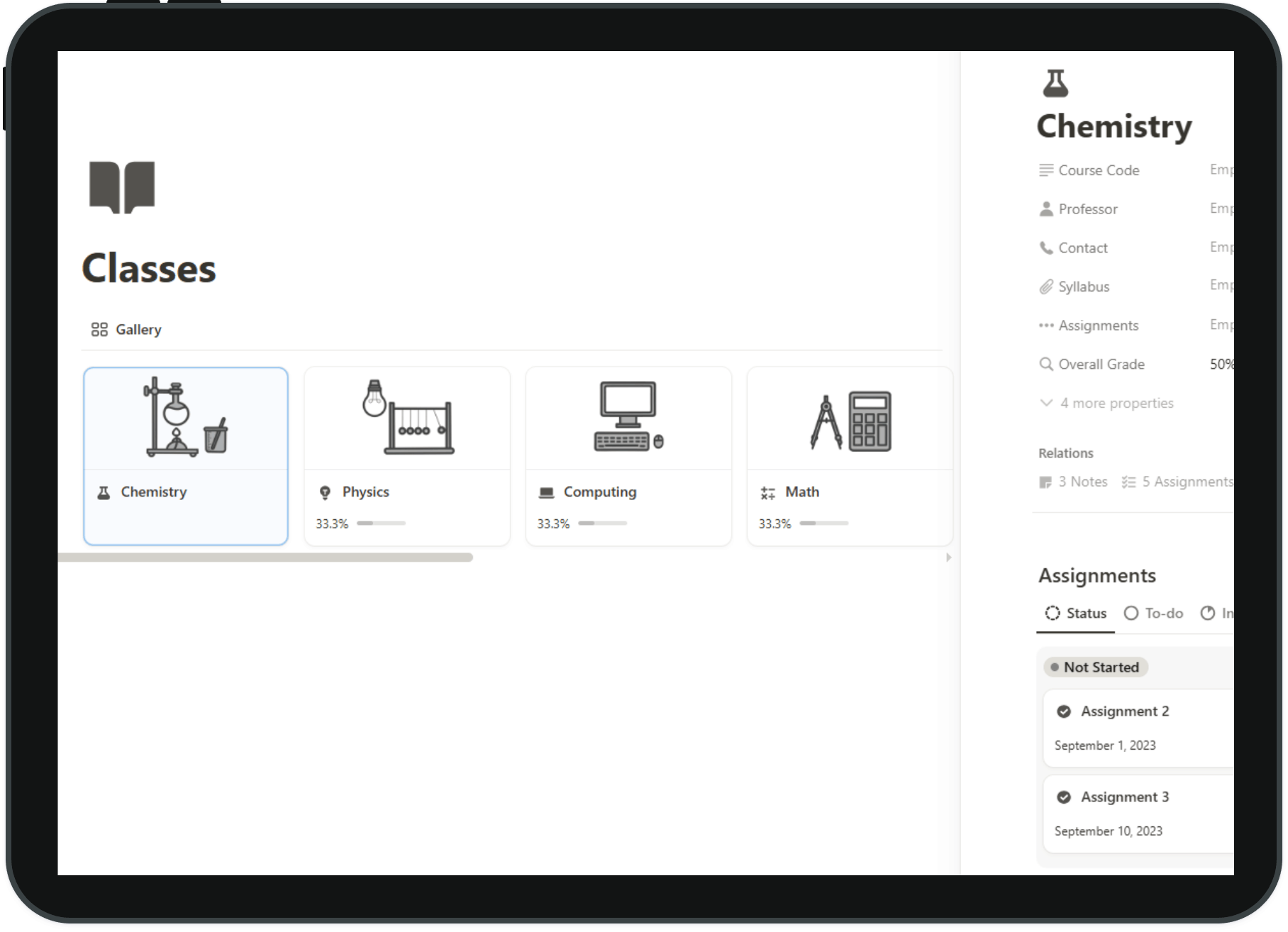Click the Math 33.3% progress bar
Screen dimensions: 1288x932
[824, 523]
